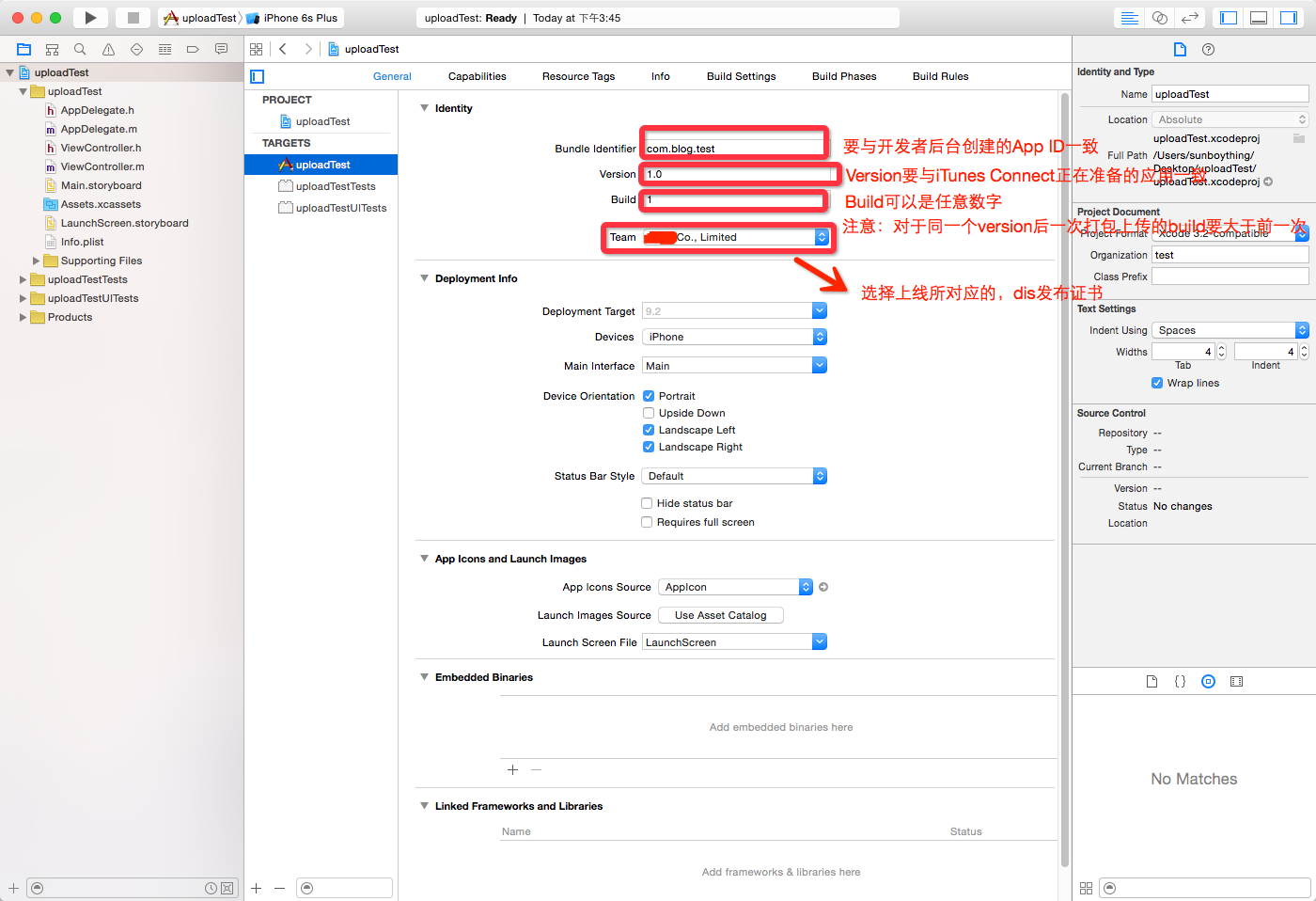This screenshot has height=901, width=1316.
Task: Switch to the Info tab
Action: (661, 76)
